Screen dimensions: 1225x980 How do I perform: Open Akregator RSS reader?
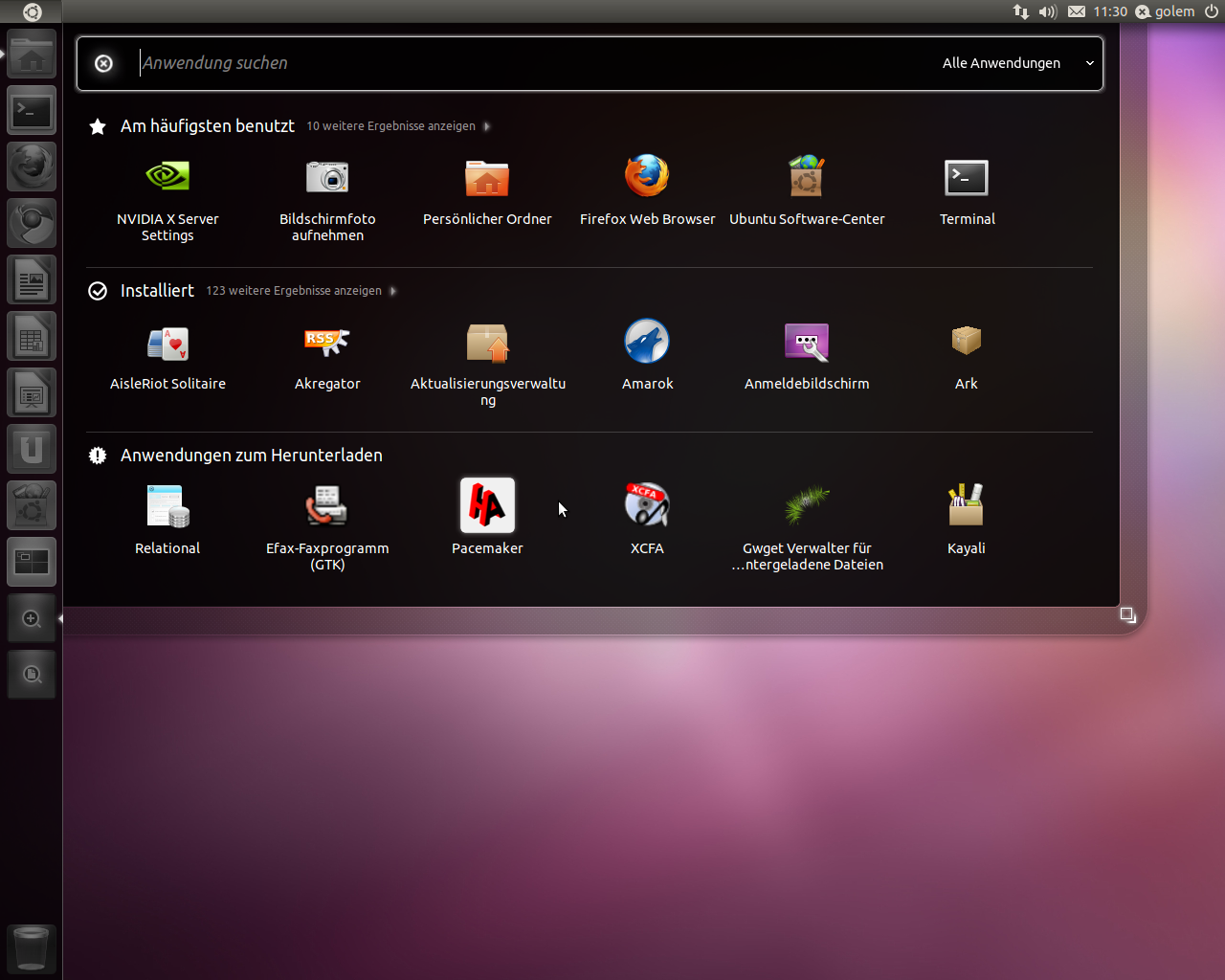(x=327, y=356)
